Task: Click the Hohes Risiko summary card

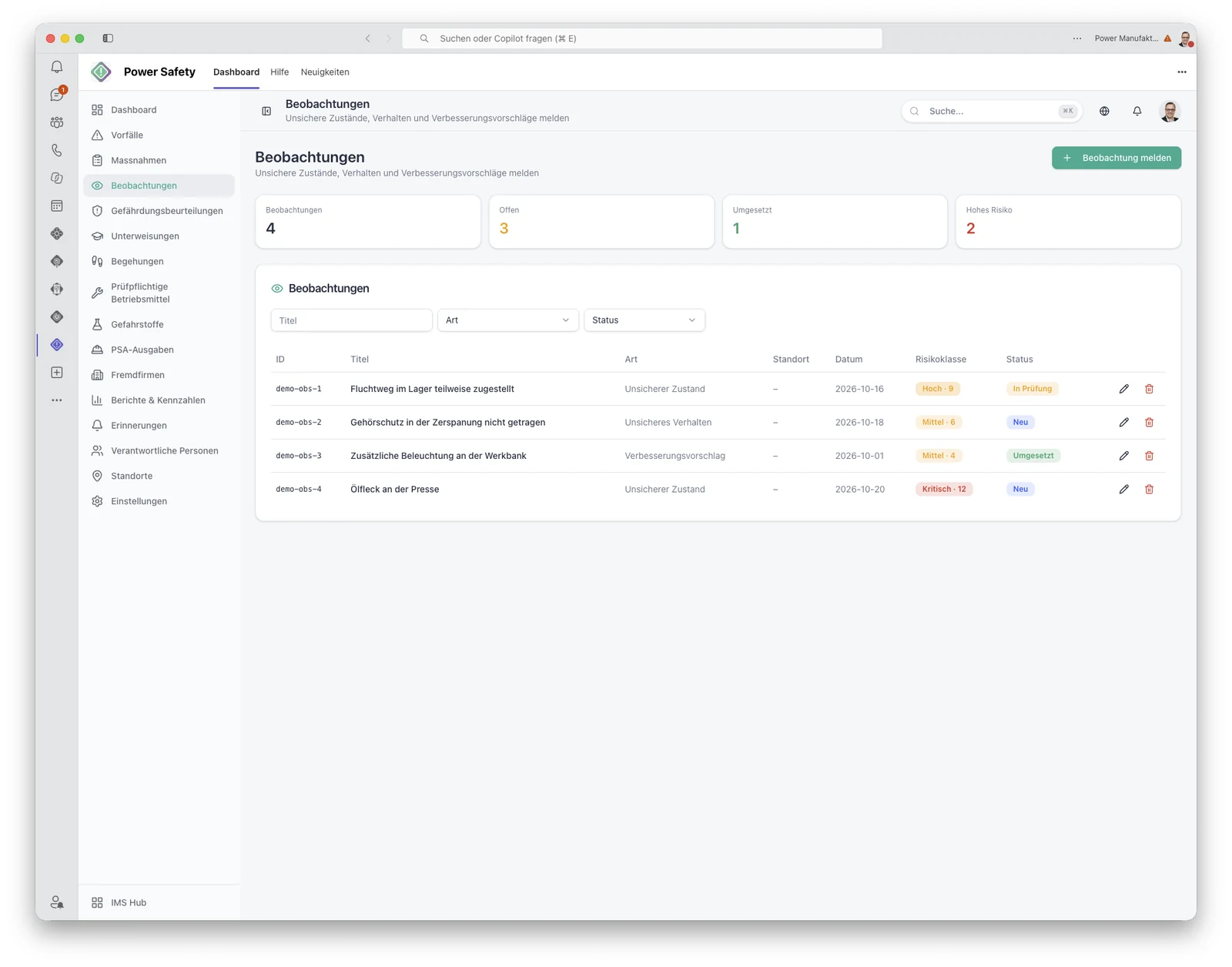Action: click(x=1068, y=222)
